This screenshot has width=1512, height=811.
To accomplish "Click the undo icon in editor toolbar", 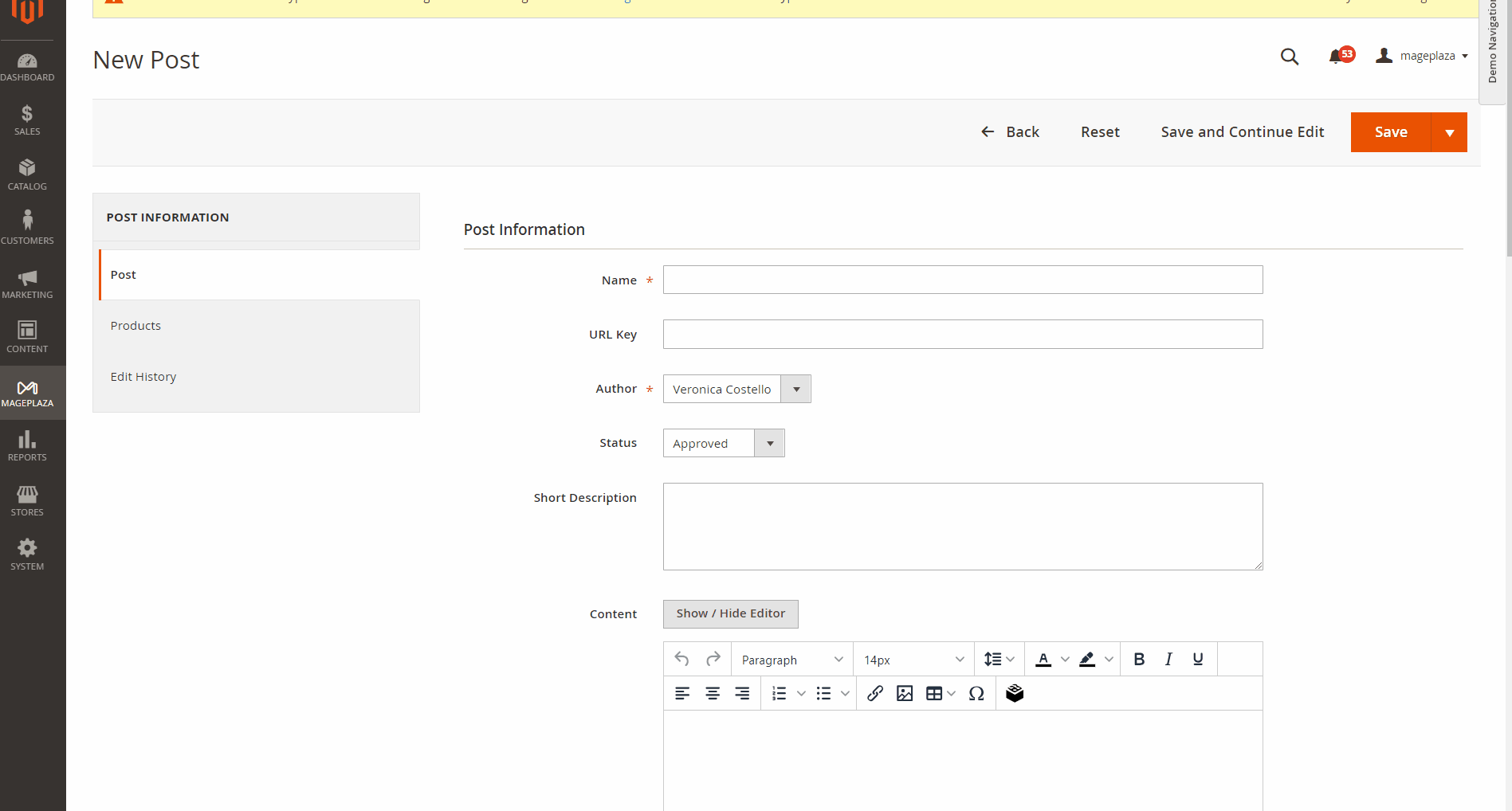I will tap(681, 659).
